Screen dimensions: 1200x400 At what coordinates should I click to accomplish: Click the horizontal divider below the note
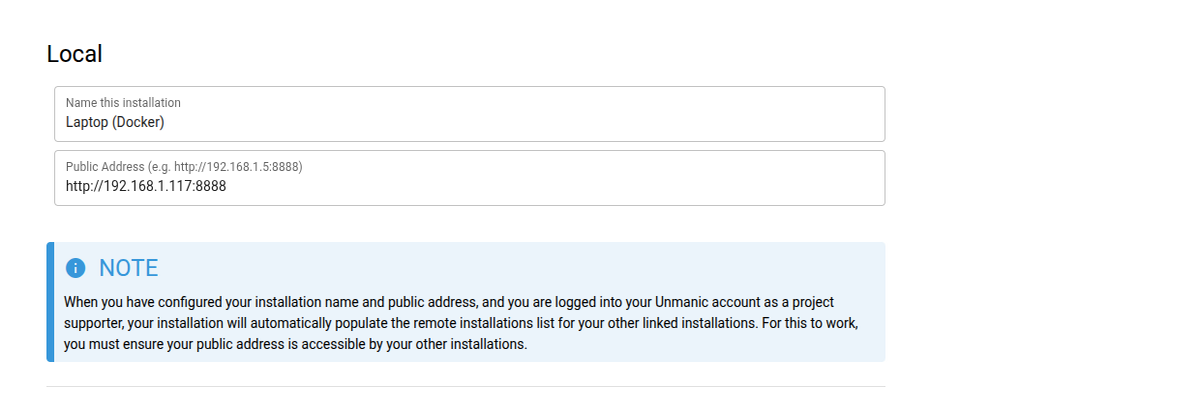(465, 386)
